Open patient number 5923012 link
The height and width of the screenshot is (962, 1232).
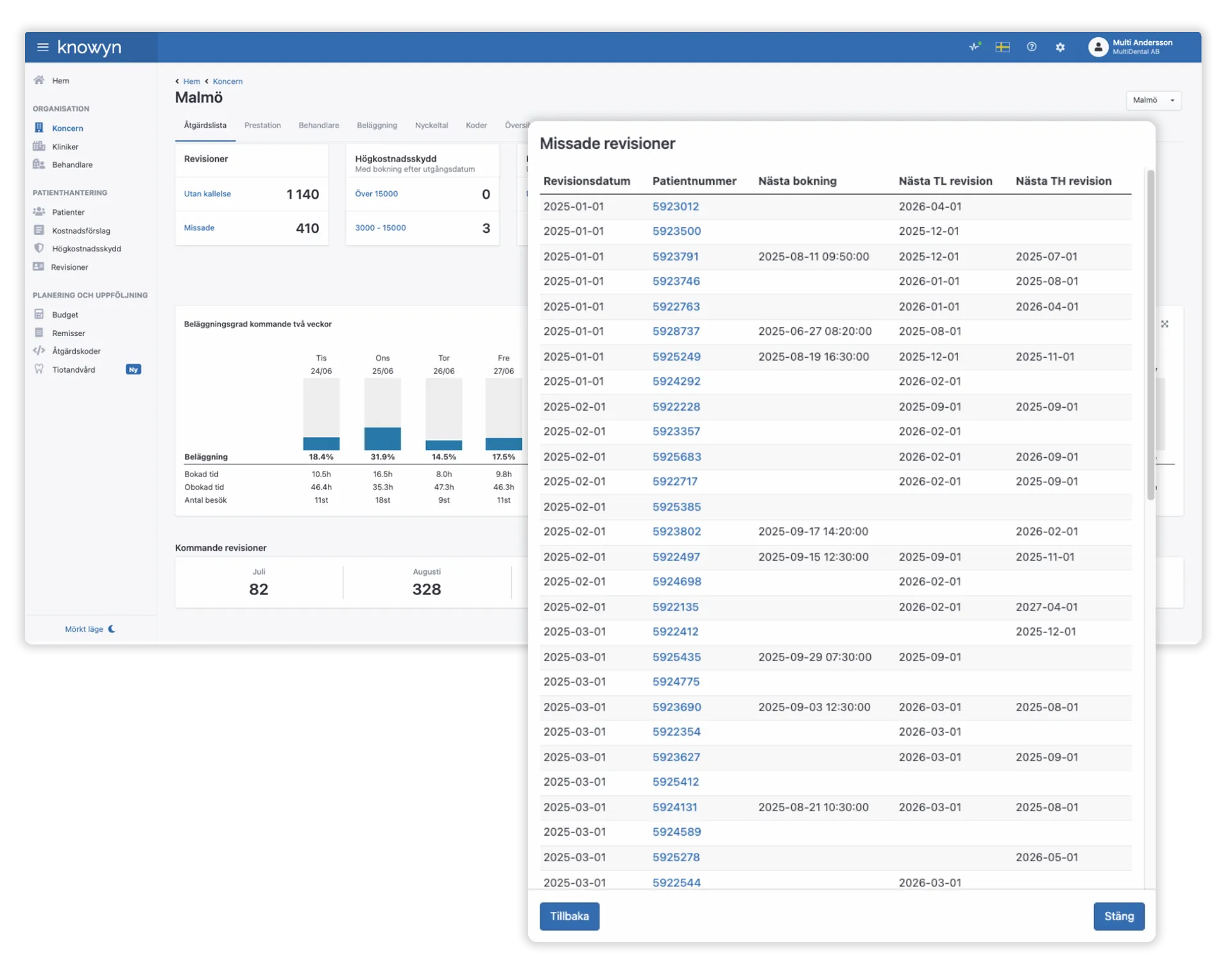[676, 207]
